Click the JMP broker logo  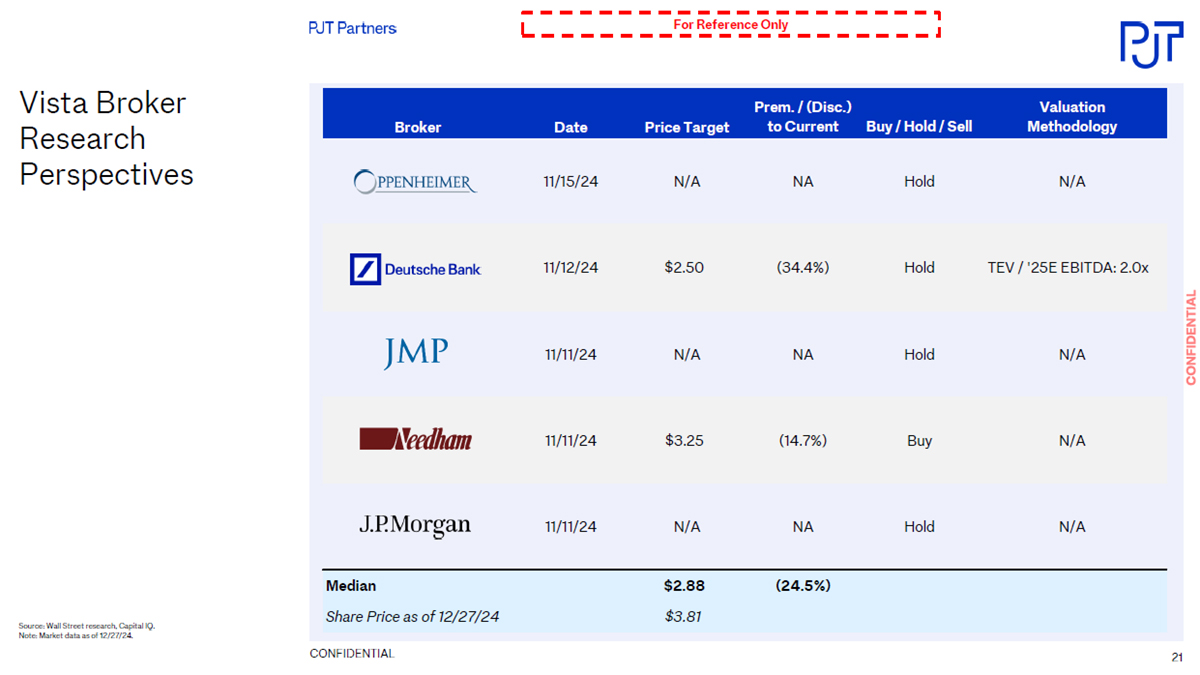coord(416,353)
